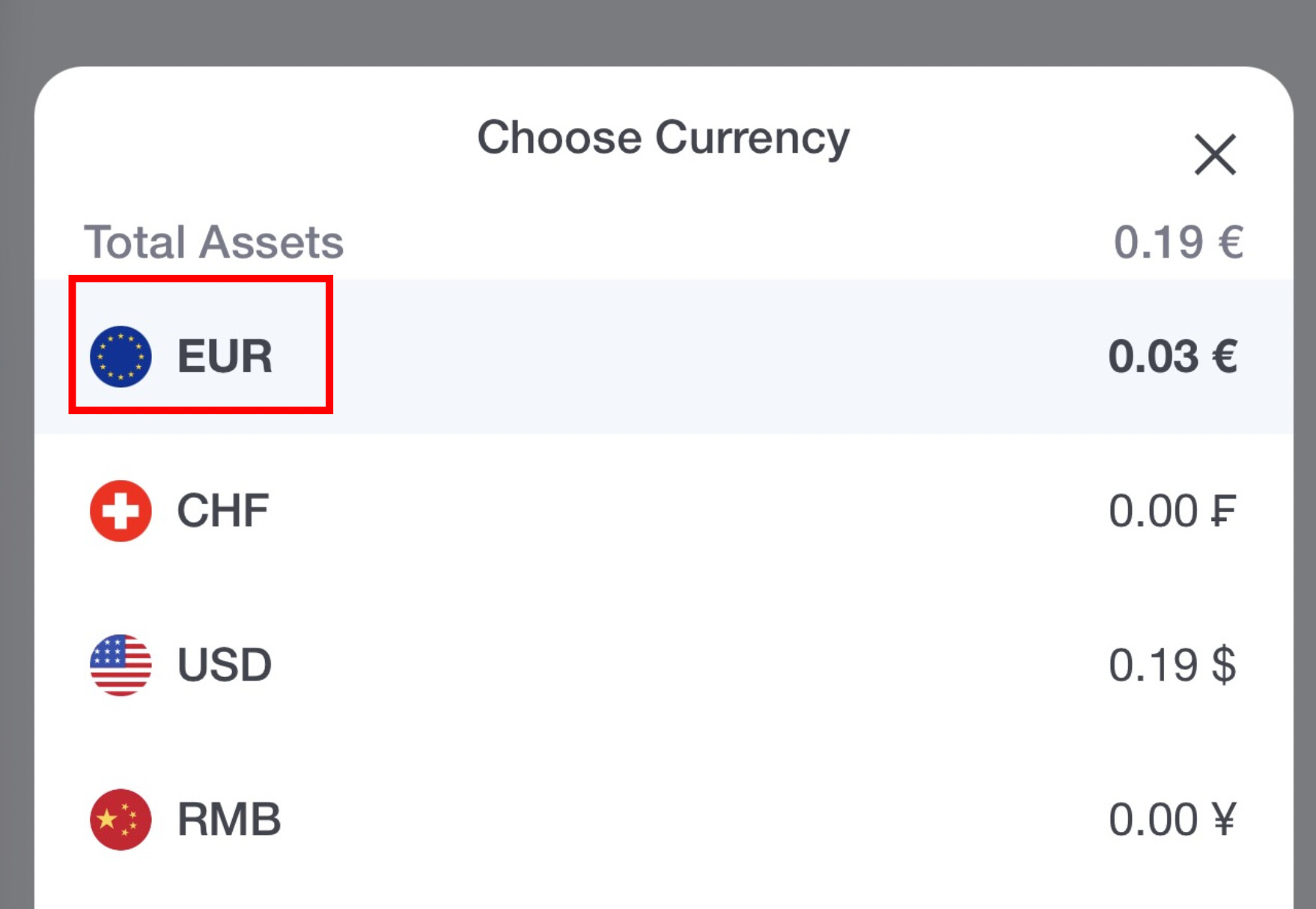This screenshot has width=1316, height=909.
Task: Choose the highlighted EUR row
Action: click(x=663, y=356)
